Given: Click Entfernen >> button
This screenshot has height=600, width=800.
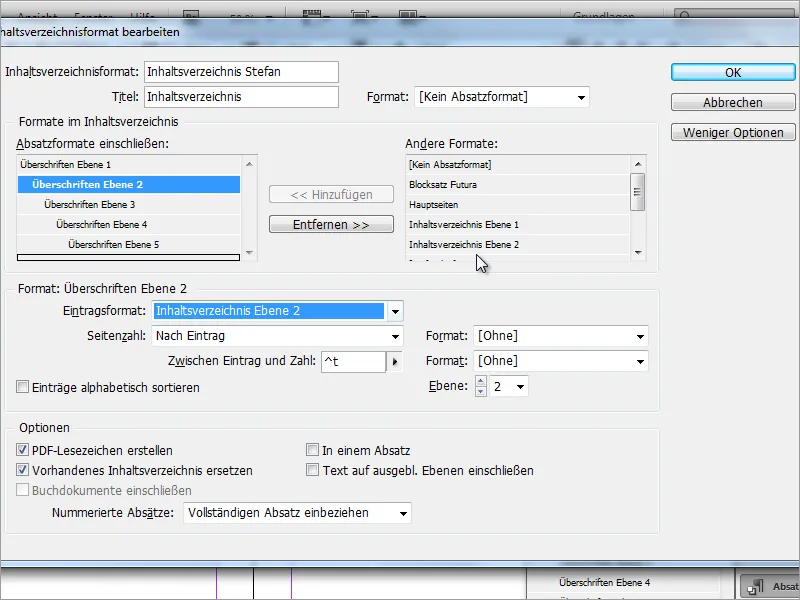Looking at the screenshot, I should coord(331,224).
